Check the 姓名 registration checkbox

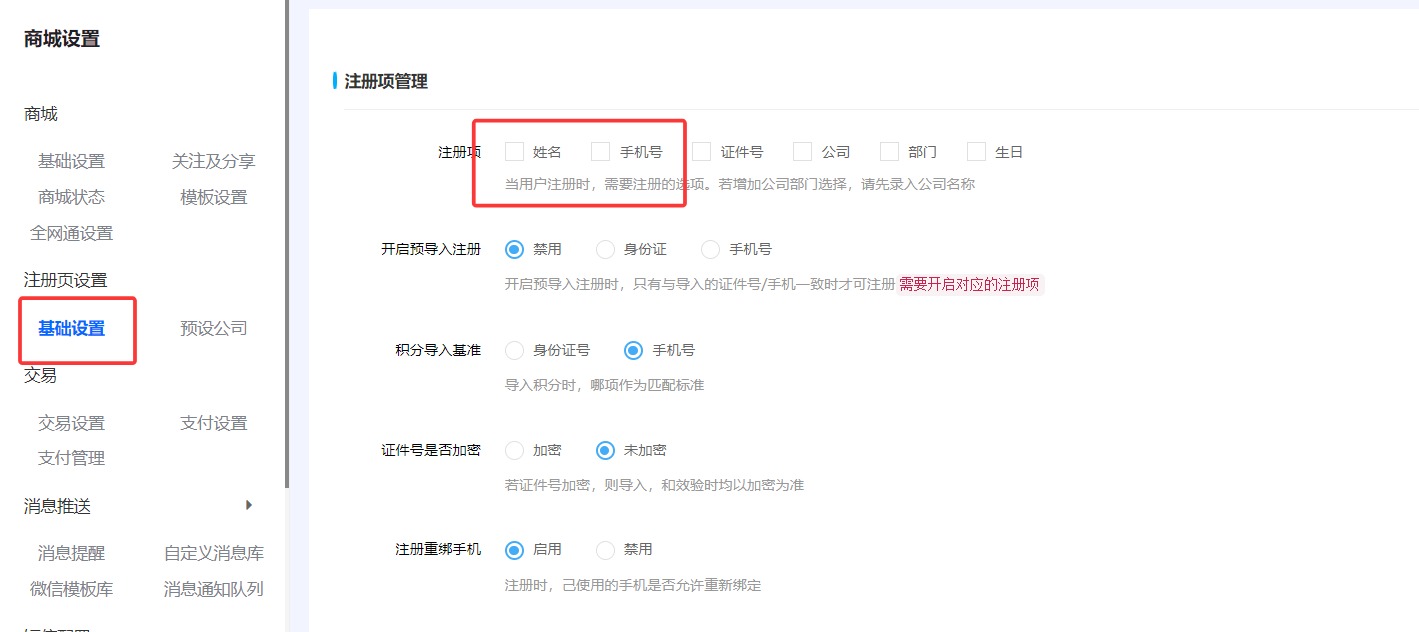click(515, 151)
